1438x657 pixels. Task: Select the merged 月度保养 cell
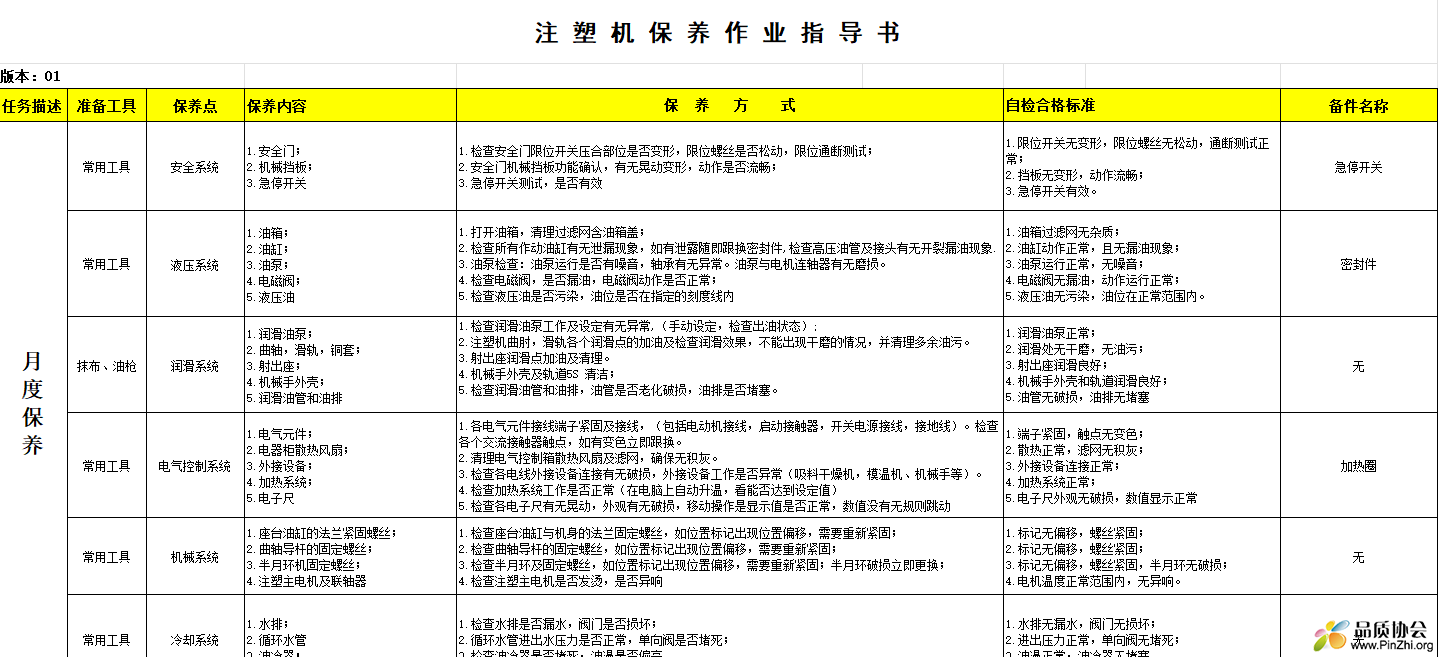(x=33, y=390)
